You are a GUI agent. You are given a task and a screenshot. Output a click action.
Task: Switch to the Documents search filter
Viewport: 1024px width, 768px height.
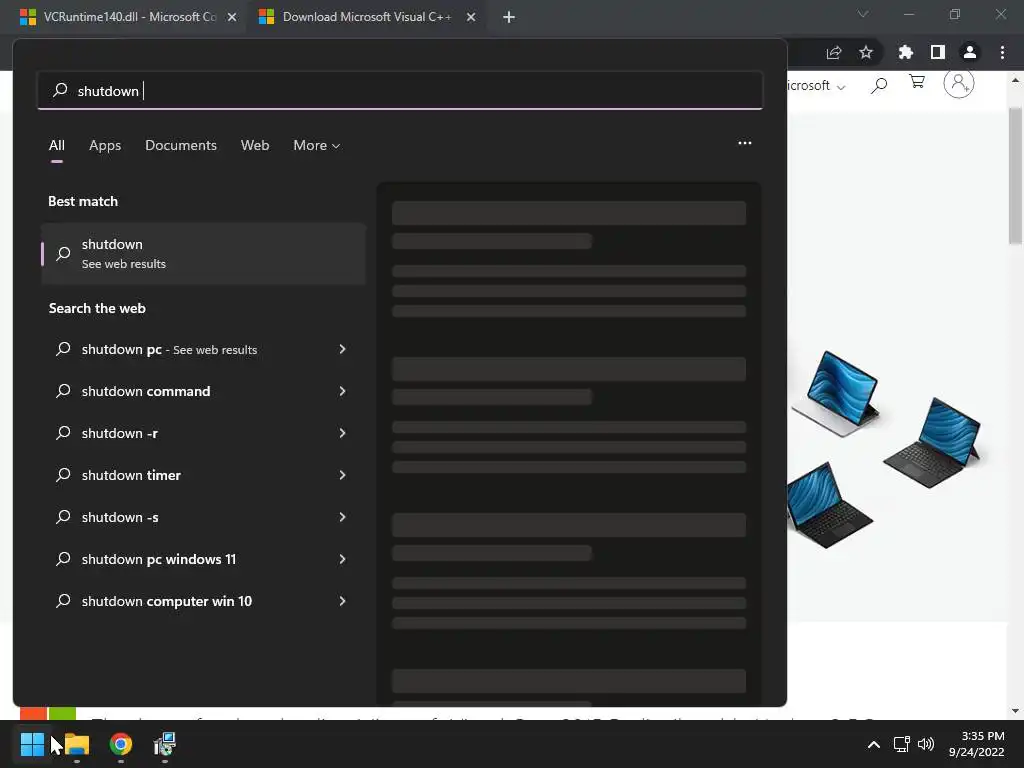pyautogui.click(x=181, y=145)
